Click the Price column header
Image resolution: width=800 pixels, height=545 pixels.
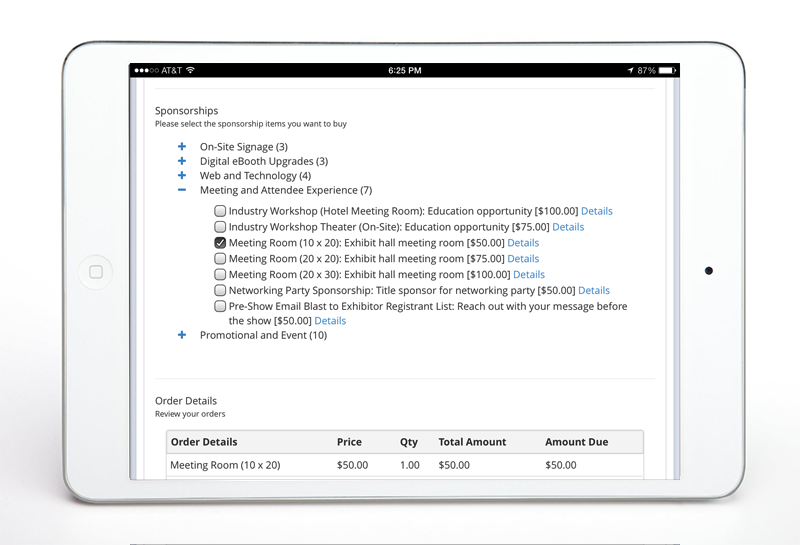click(x=349, y=442)
